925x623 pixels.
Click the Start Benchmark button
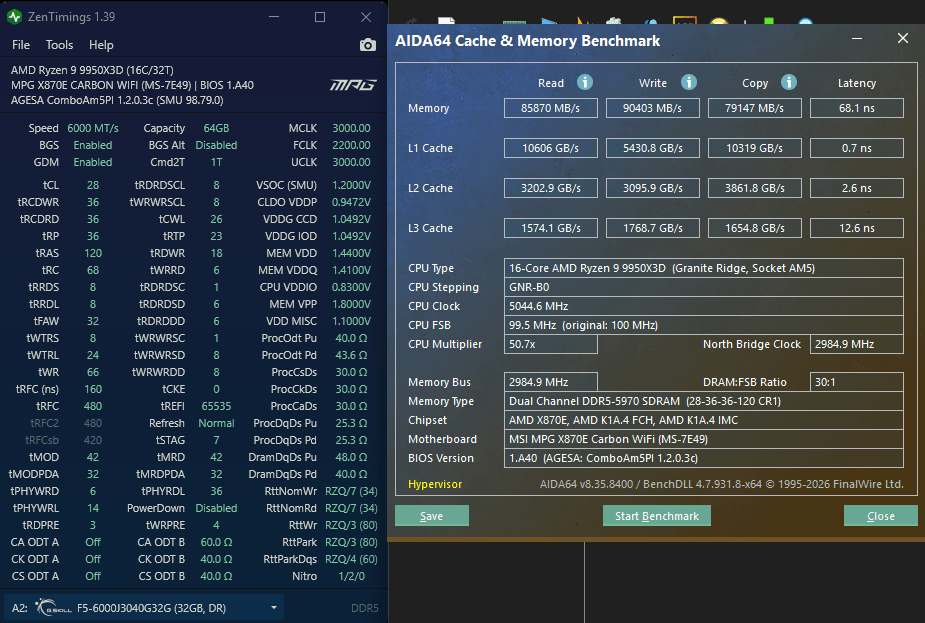(x=657, y=516)
